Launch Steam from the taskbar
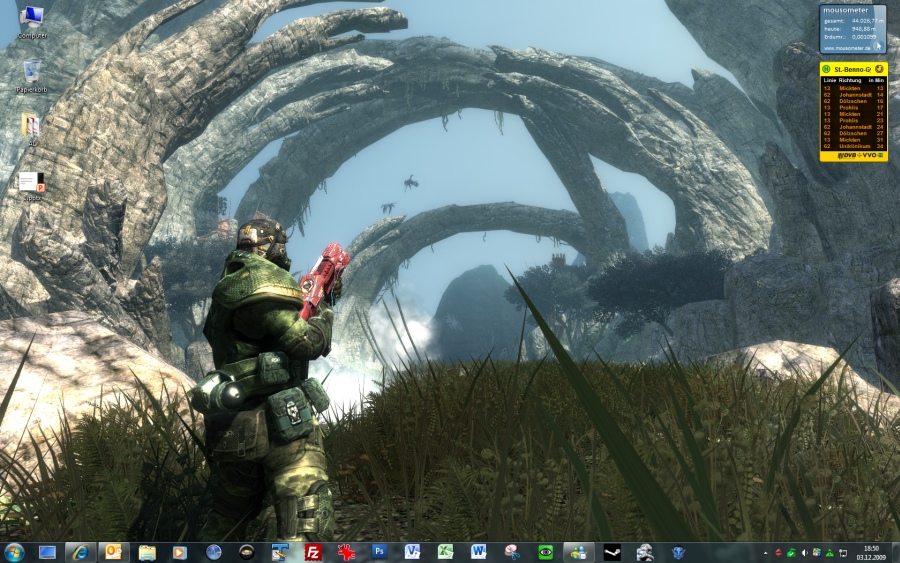 tap(612, 553)
